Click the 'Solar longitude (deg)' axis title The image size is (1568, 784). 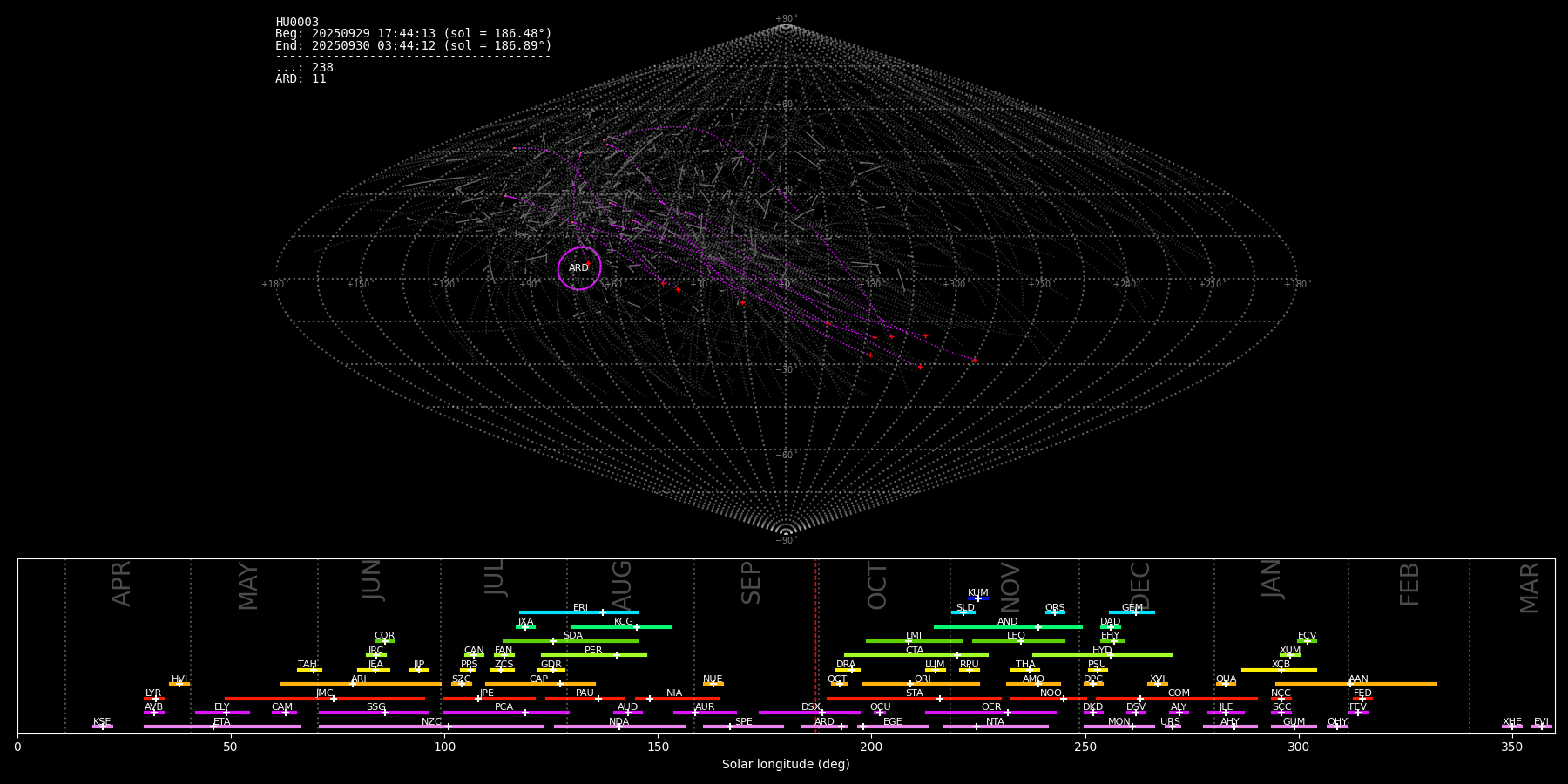click(x=786, y=765)
